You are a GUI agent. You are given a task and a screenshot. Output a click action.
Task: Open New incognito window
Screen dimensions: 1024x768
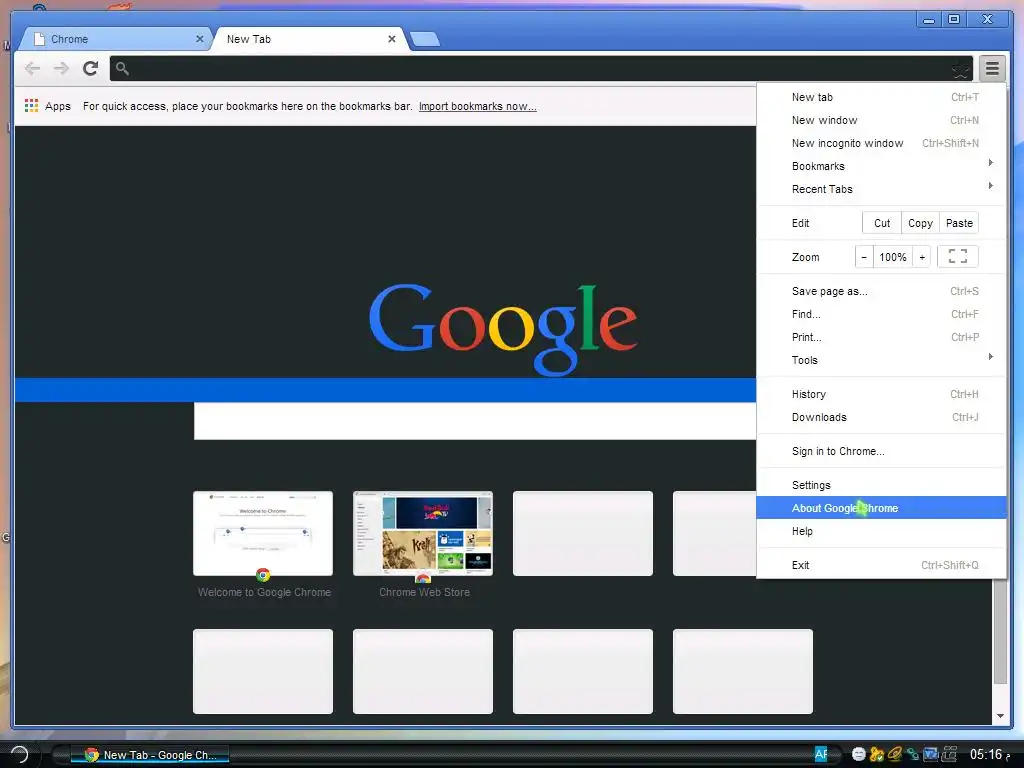[881, 143]
